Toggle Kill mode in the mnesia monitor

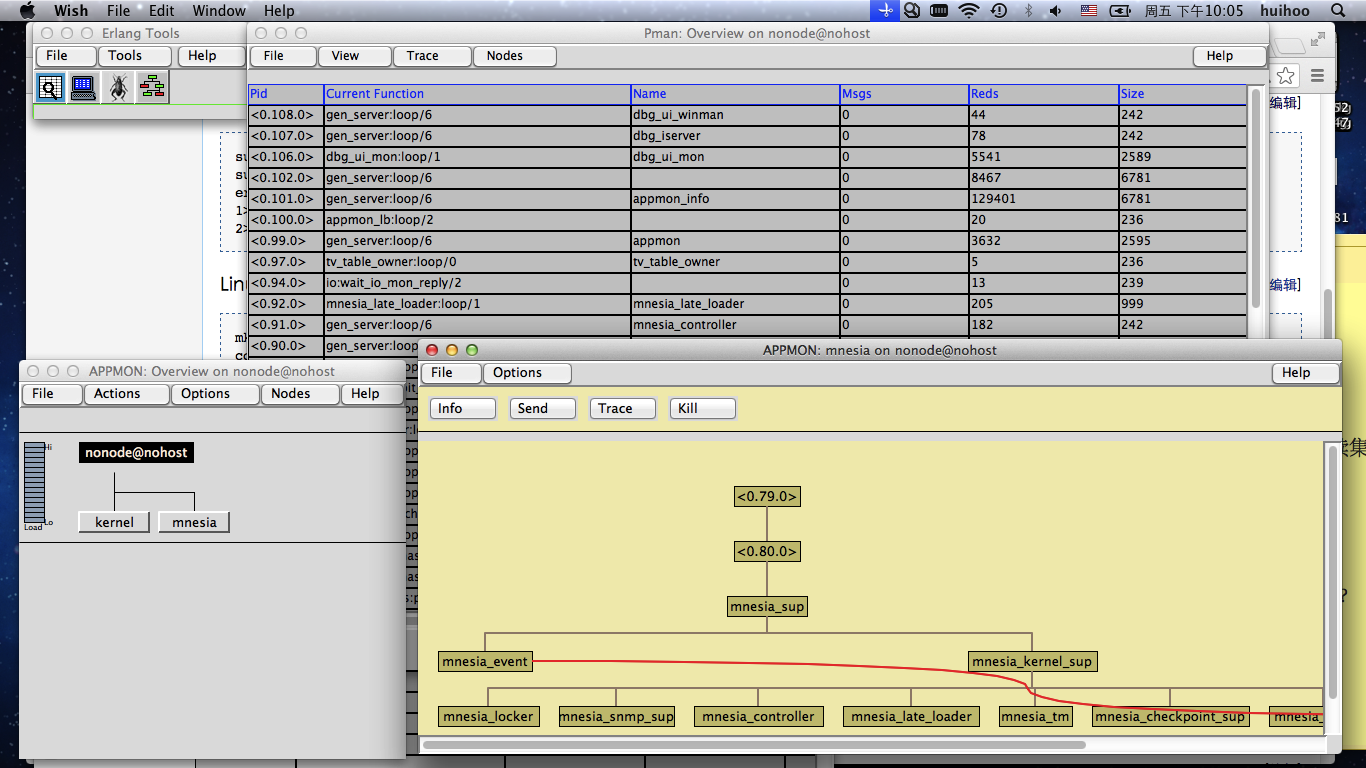pyautogui.click(x=702, y=408)
